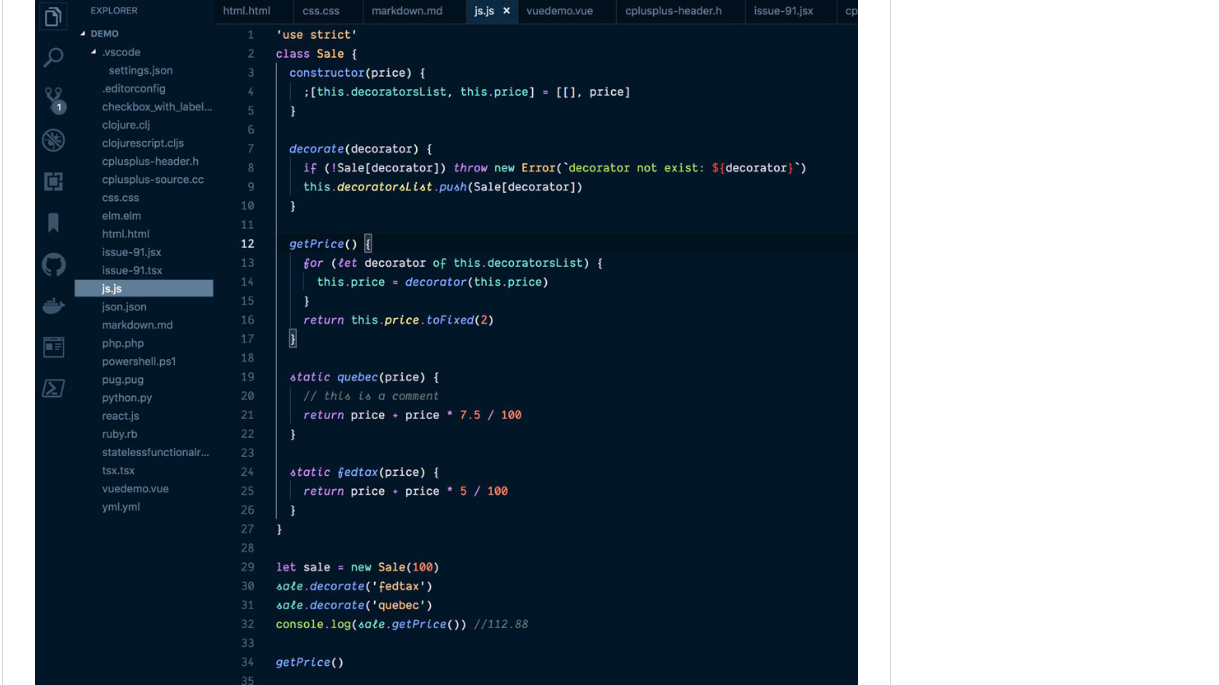Click line number 12 in the gutter
Viewport: 1219px width, 685px height.
247,244
